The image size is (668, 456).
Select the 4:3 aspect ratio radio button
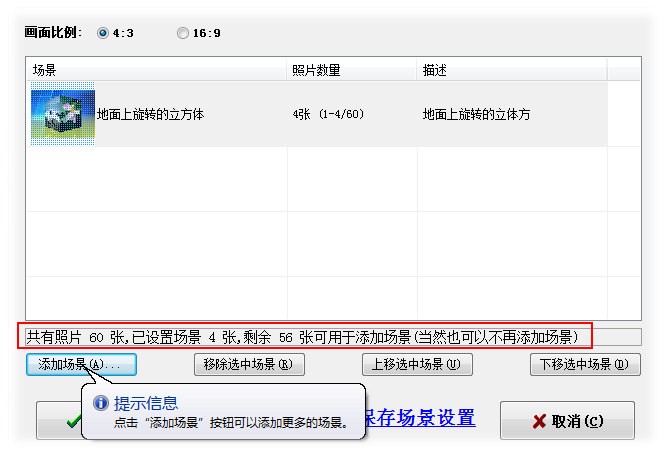[103, 33]
